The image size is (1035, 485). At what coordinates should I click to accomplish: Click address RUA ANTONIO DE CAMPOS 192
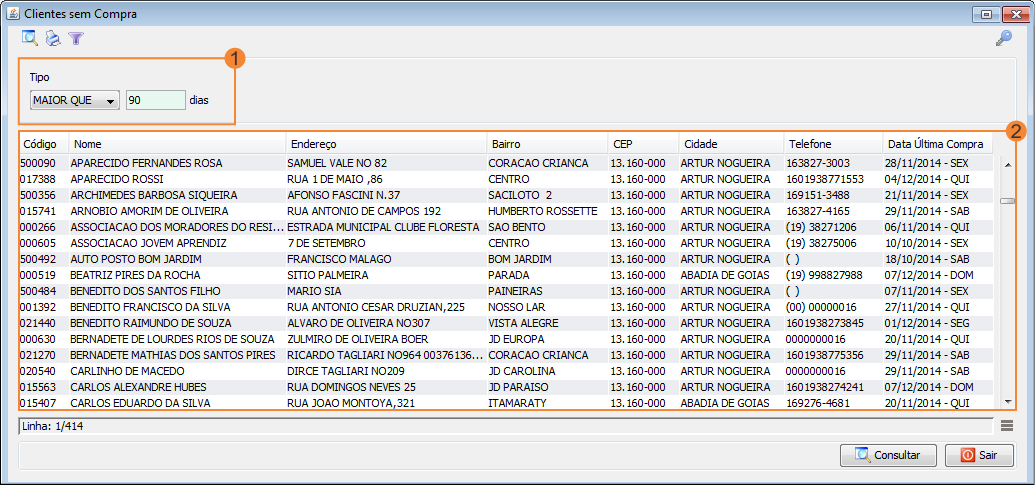(x=364, y=211)
